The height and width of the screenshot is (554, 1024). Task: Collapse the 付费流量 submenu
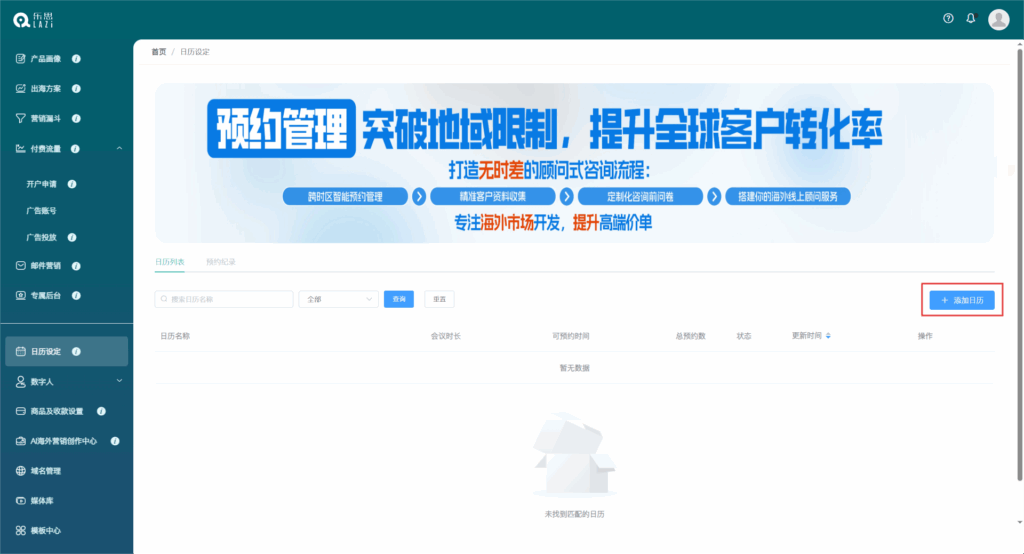(119, 149)
